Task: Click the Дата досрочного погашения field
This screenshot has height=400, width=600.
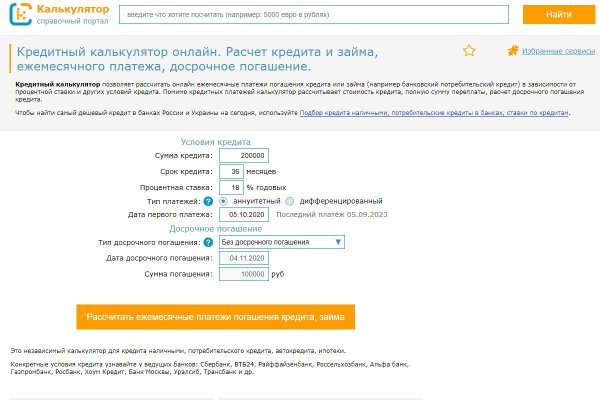Action: 244,258
